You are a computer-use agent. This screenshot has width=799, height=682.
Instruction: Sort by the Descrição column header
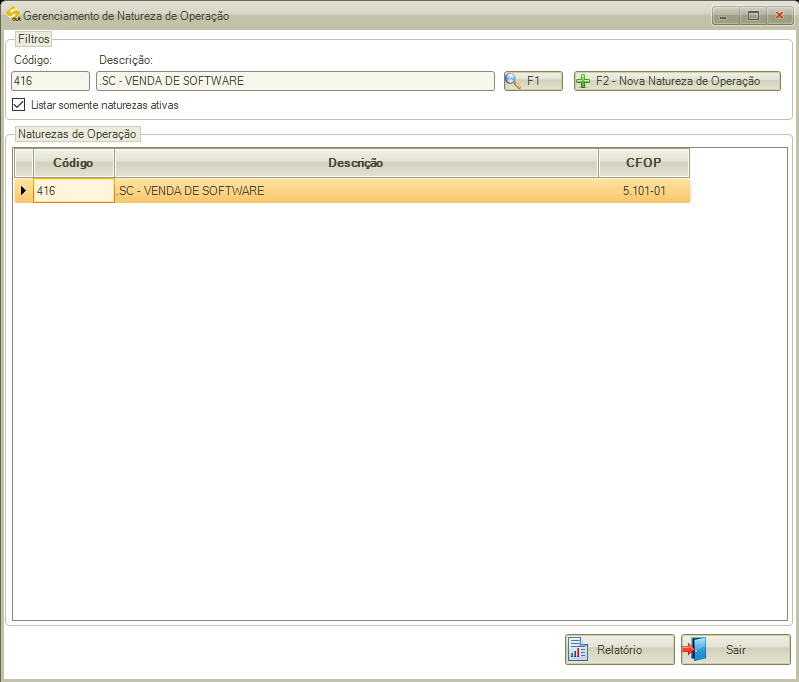click(356, 163)
